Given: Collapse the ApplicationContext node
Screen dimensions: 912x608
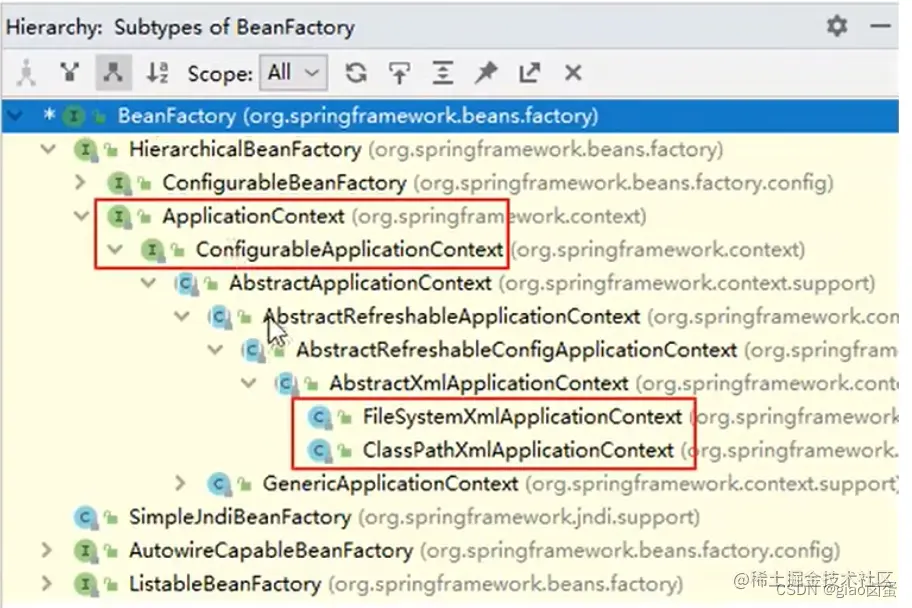Looking at the screenshot, I should [81, 216].
